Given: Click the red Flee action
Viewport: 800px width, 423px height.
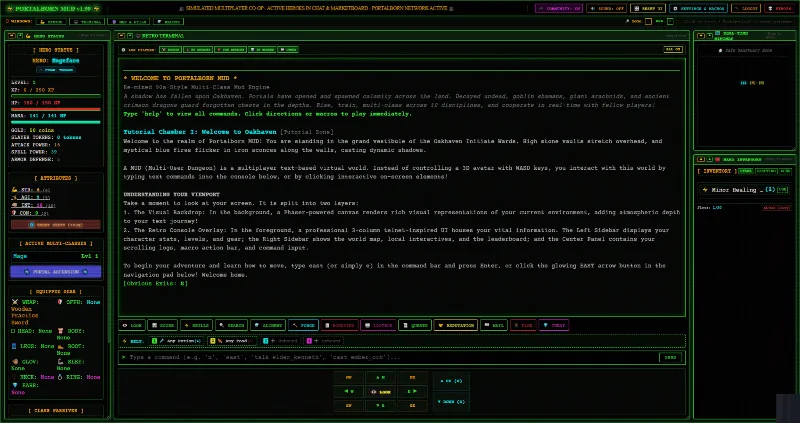Looking at the screenshot, I should (x=523, y=325).
